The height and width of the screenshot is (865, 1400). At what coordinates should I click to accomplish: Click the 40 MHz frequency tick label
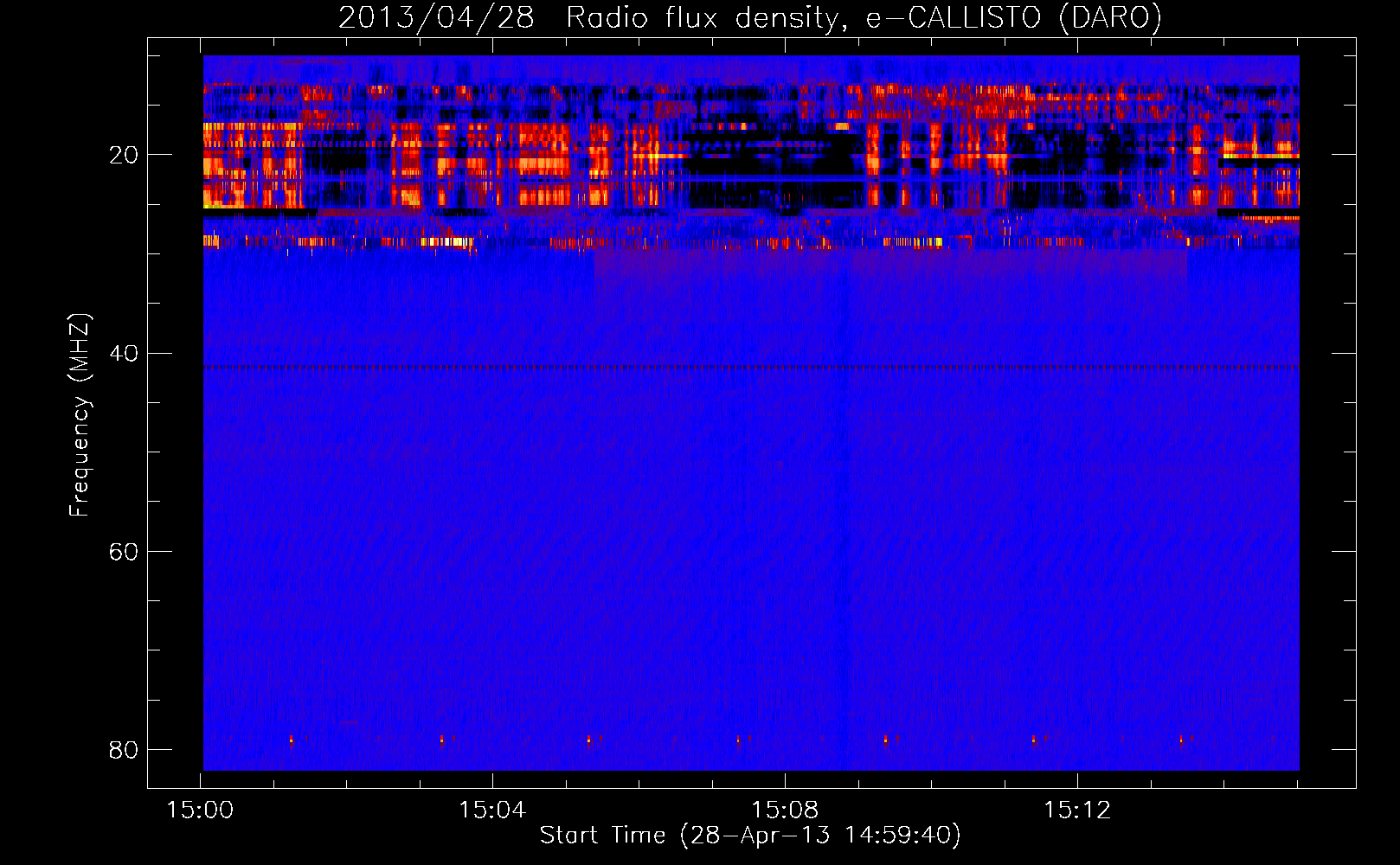click(124, 354)
